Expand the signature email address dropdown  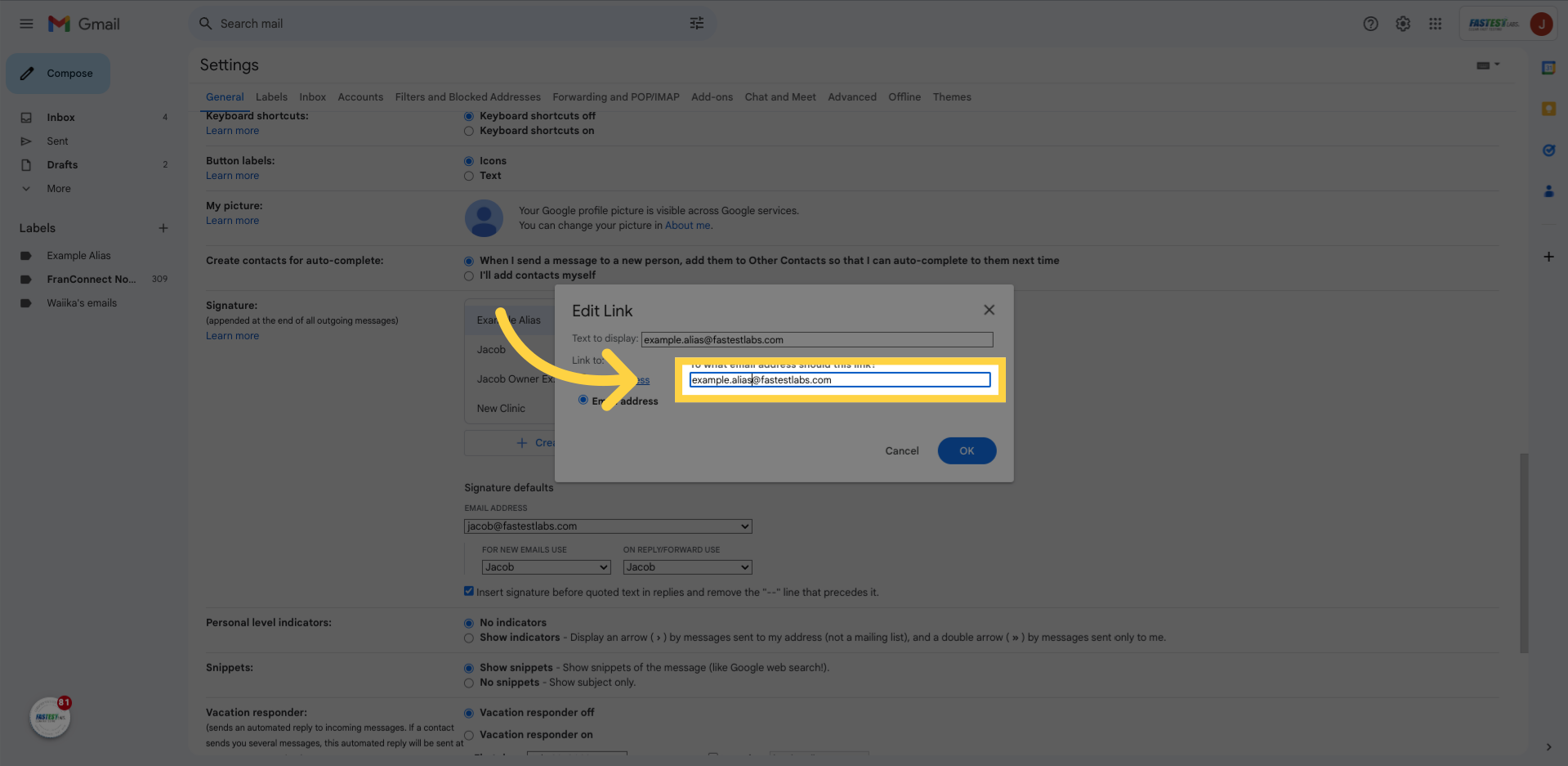pos(607,526)
